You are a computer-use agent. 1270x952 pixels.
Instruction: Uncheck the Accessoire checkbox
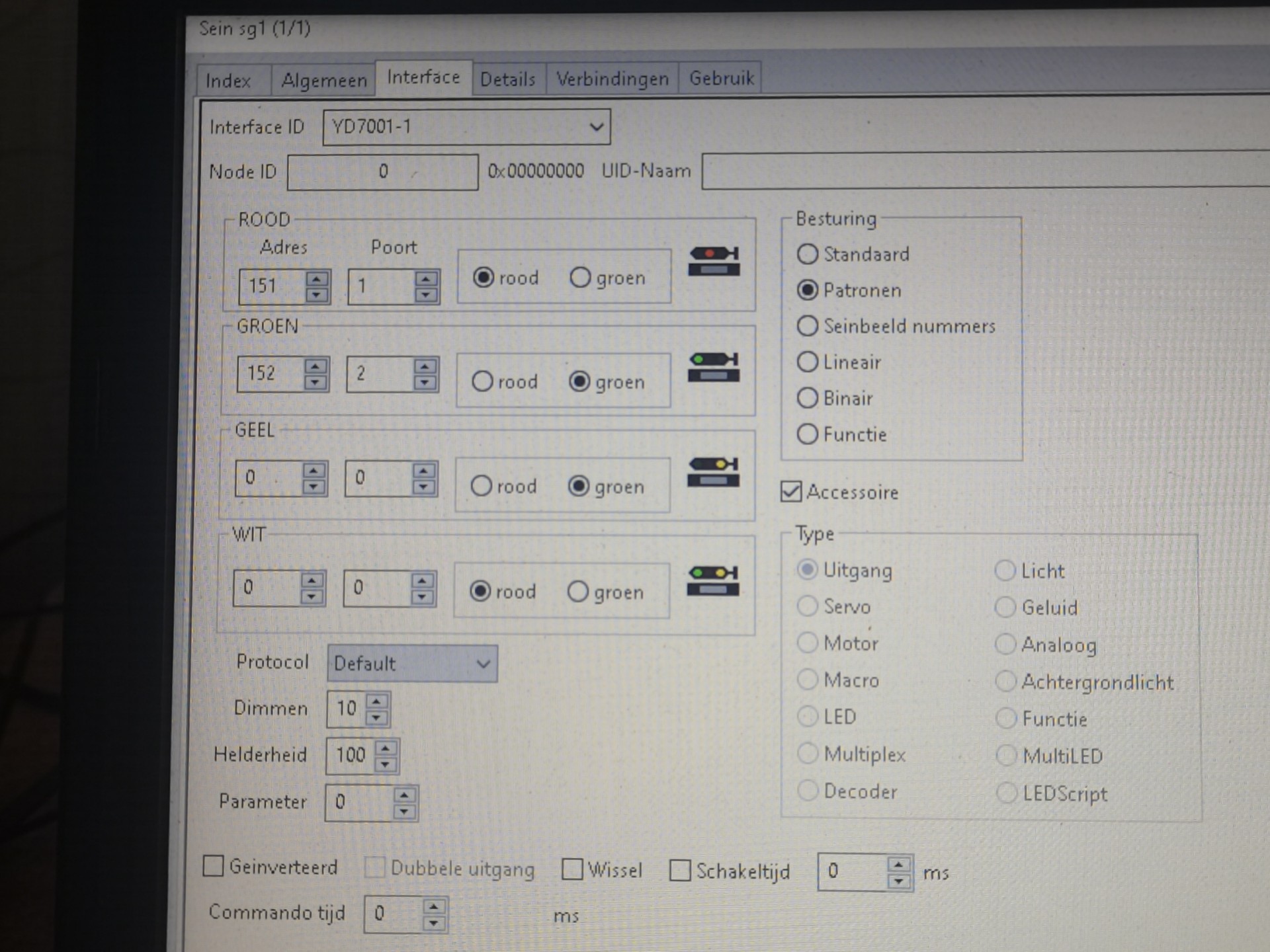(x=791, y=492)
